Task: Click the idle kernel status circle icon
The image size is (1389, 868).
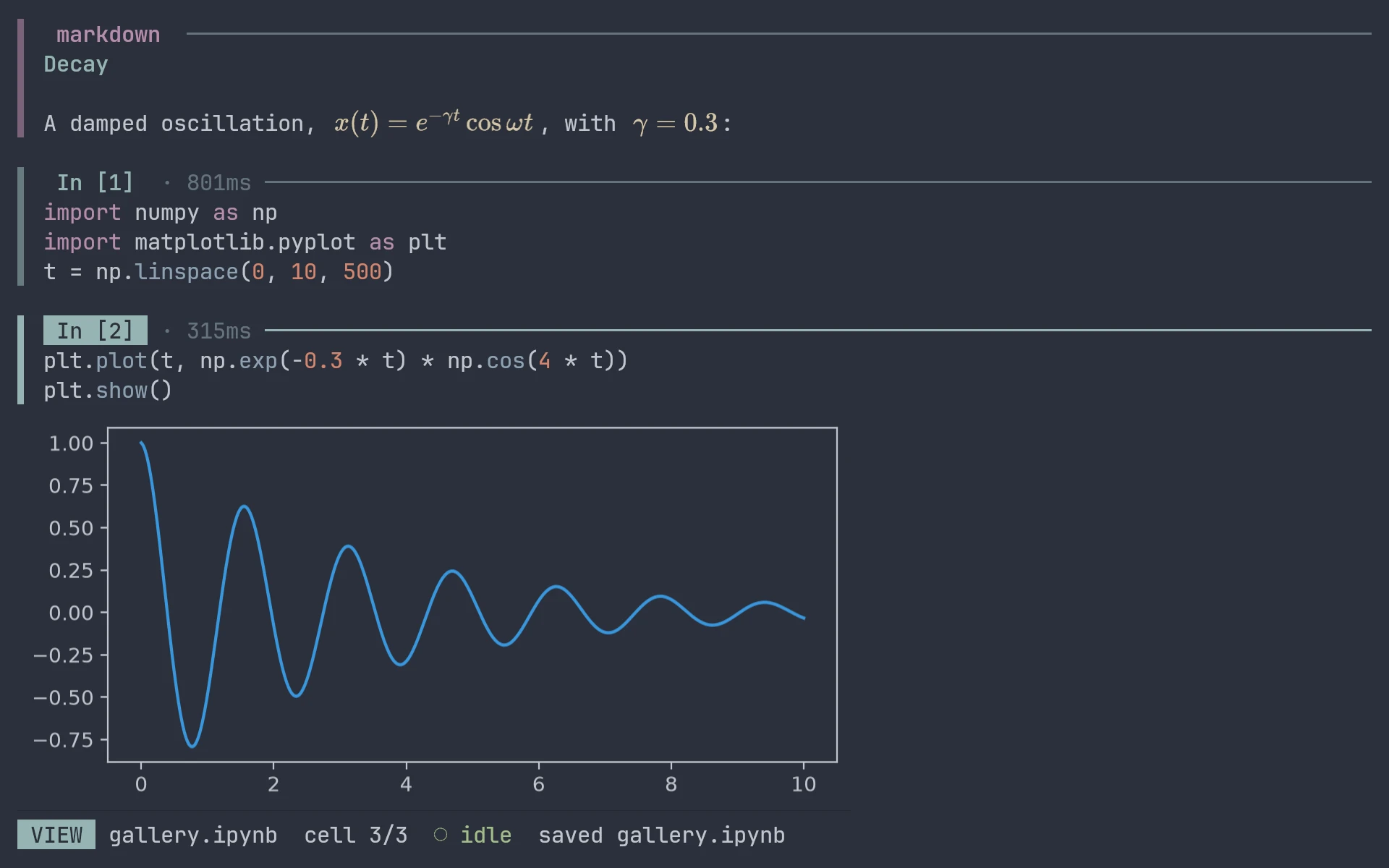Action: (441, 835)
